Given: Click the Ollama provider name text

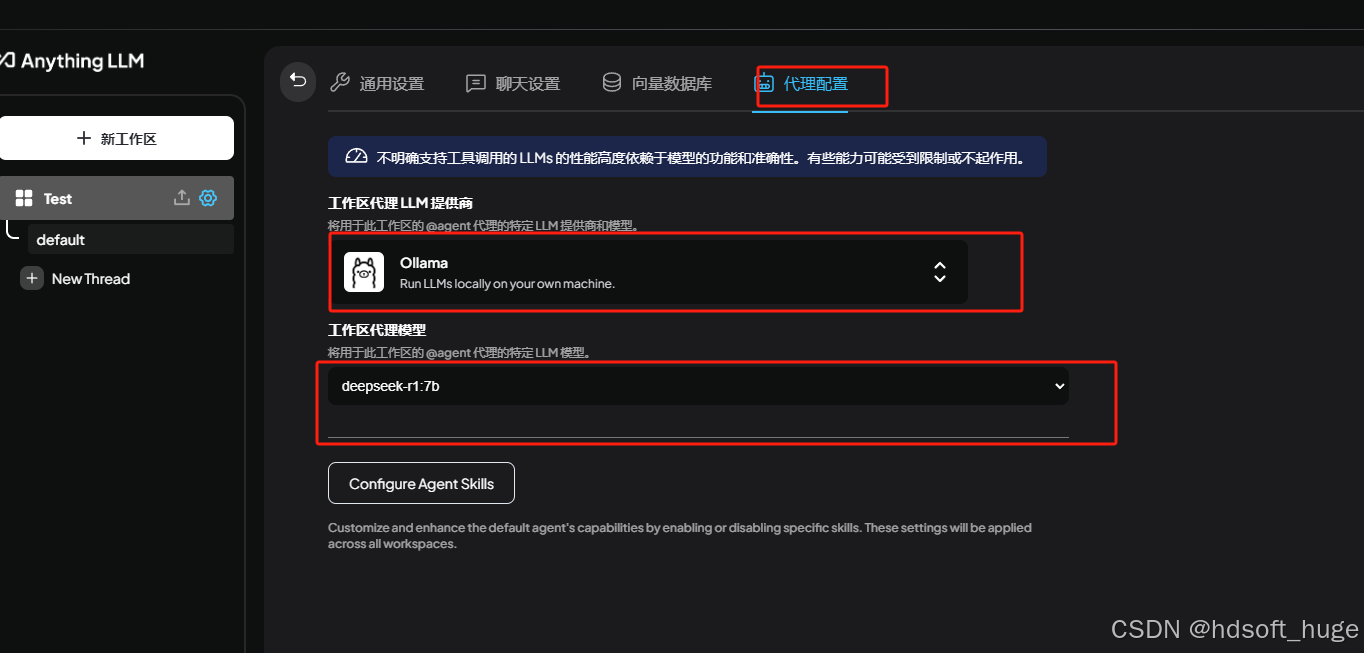Looking at the screenshot, I should [x=424, y=263].
